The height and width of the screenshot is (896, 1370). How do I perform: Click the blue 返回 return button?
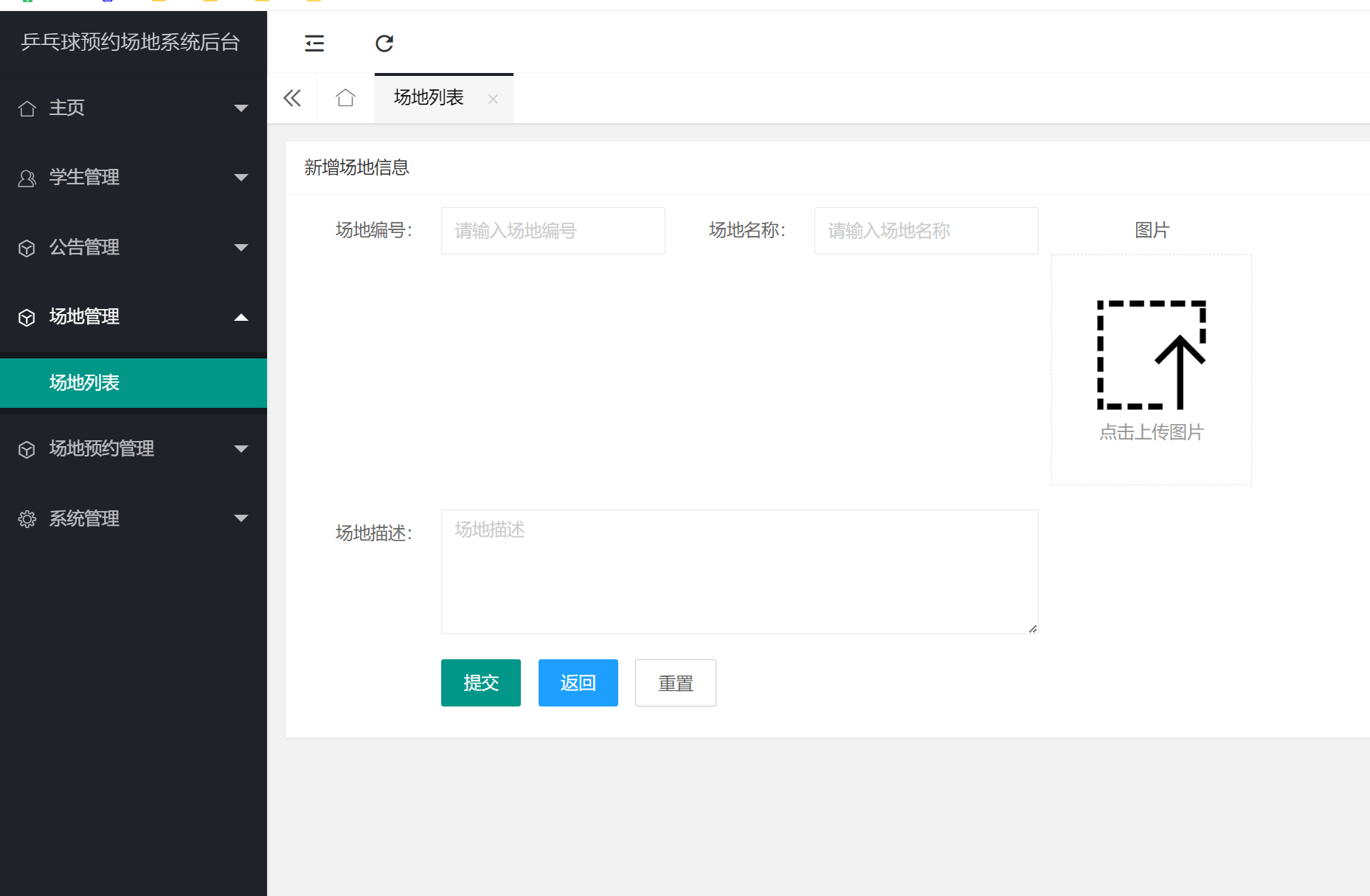[x=578, y=683]
